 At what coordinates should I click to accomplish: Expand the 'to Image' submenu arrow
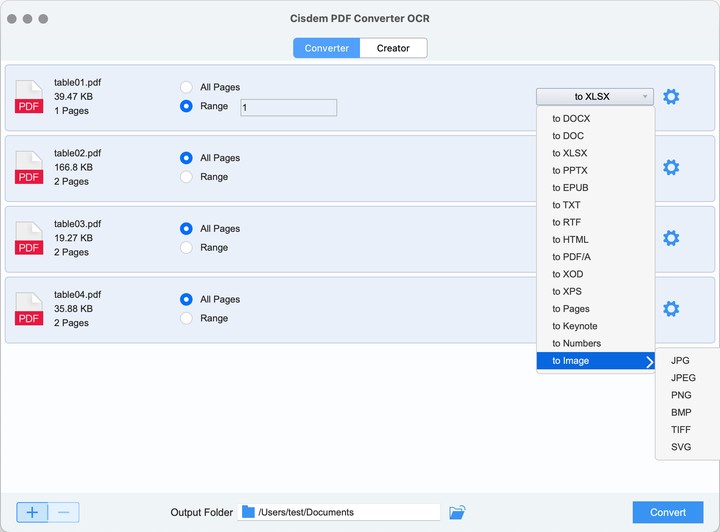click(649, 362)
